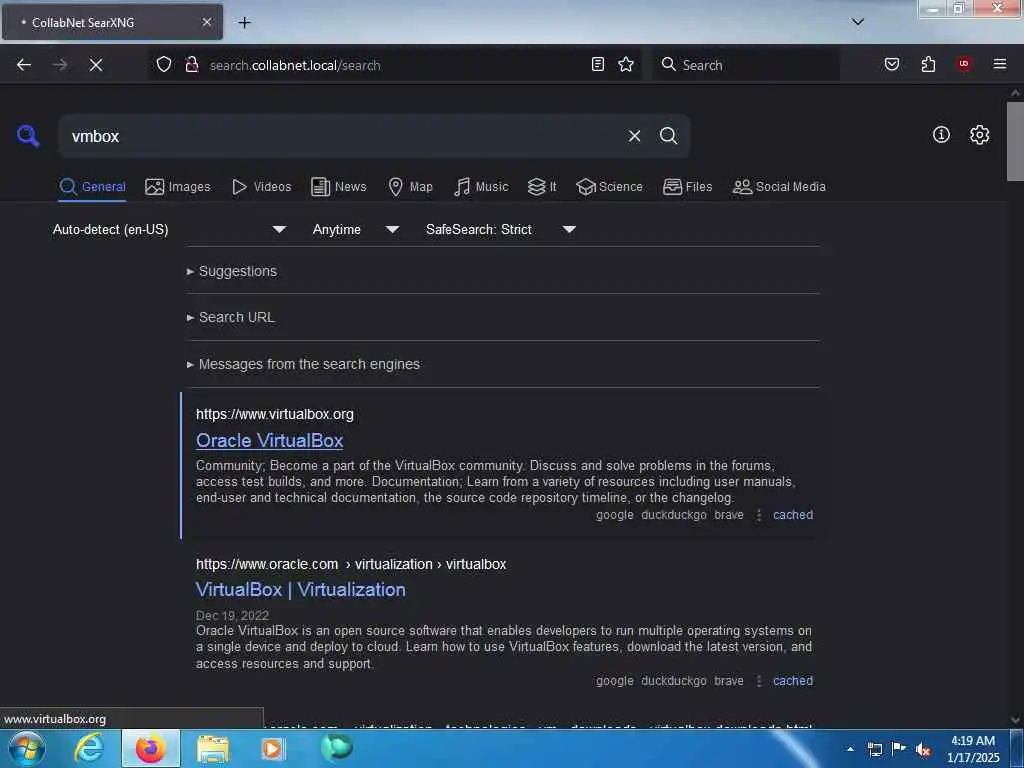The image size is (1024, 768).
Task: Open the SafeSearch Strict dropdown
Action: pyautogui.click(x=500, y=229)
